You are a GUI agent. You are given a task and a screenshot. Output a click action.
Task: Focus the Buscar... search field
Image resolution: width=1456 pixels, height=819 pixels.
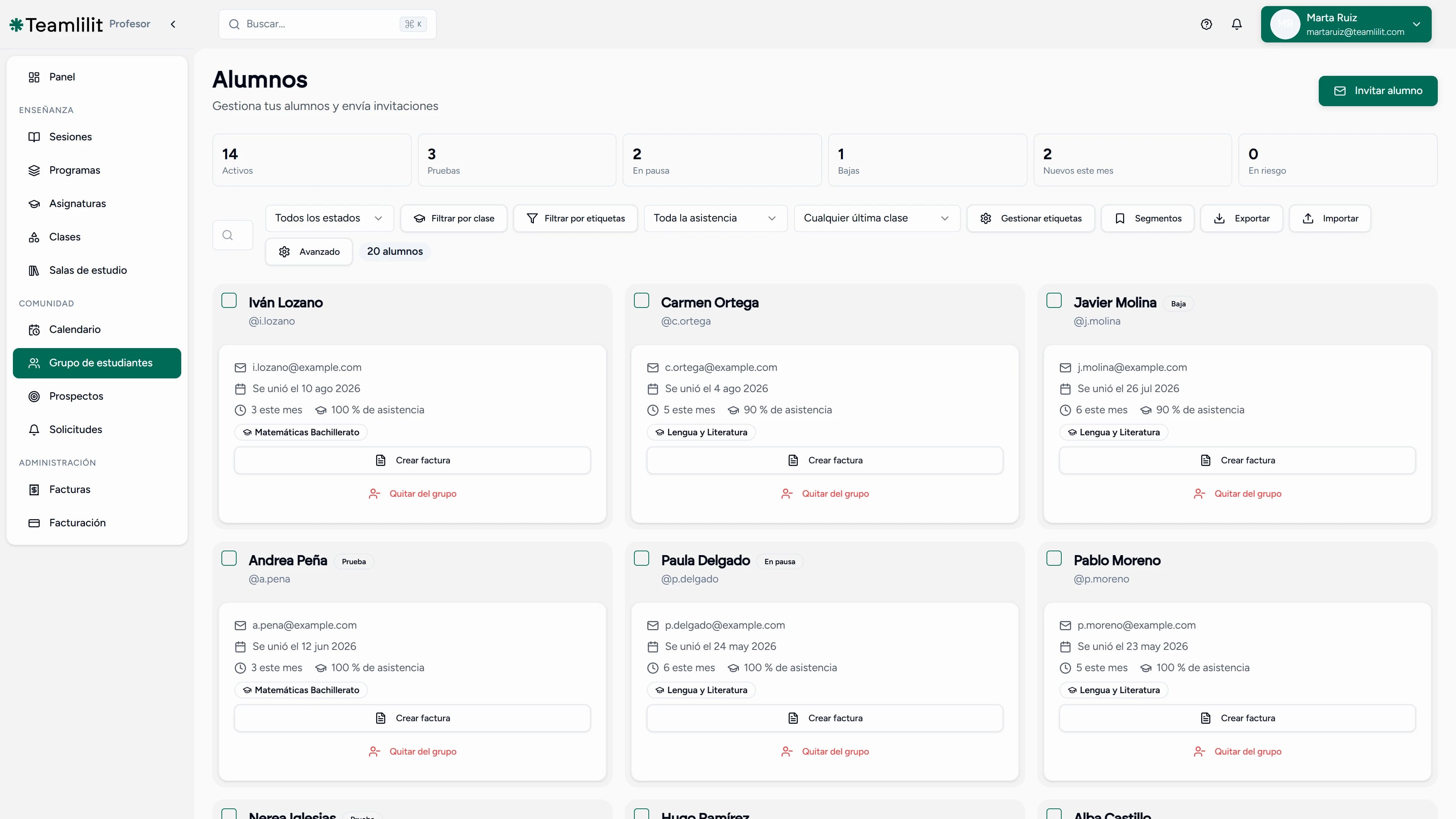pyautogui.click(x=327, y=24)
